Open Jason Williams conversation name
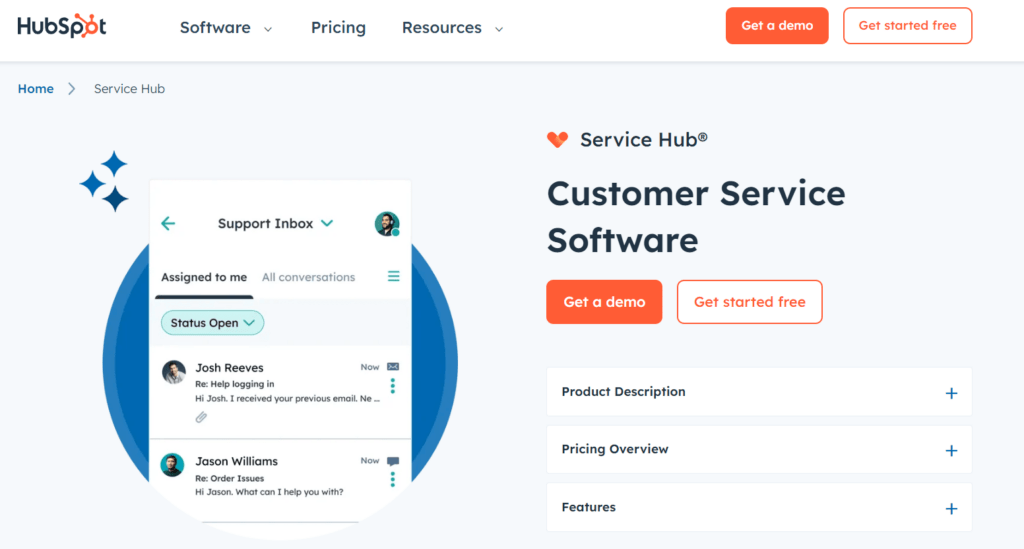 pyautogui.click(x=236, y=462)
